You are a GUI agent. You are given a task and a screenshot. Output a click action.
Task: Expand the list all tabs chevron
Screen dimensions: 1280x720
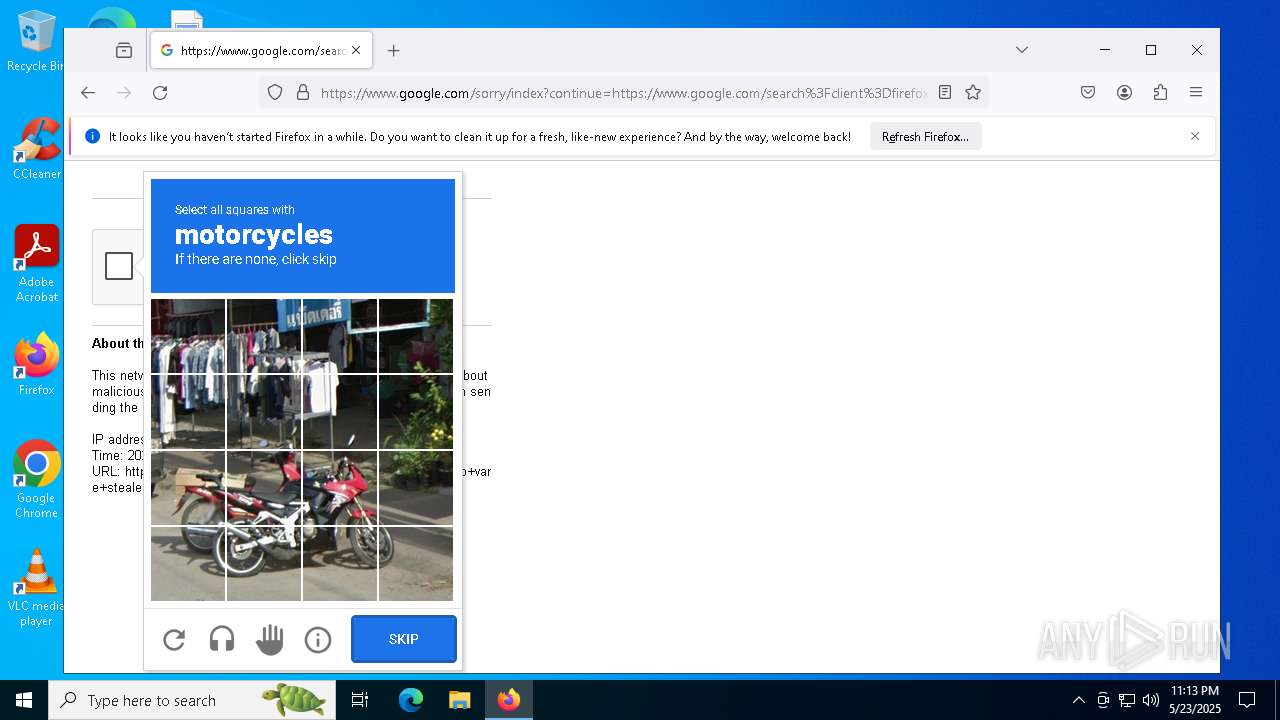(x=1022, y=50)
